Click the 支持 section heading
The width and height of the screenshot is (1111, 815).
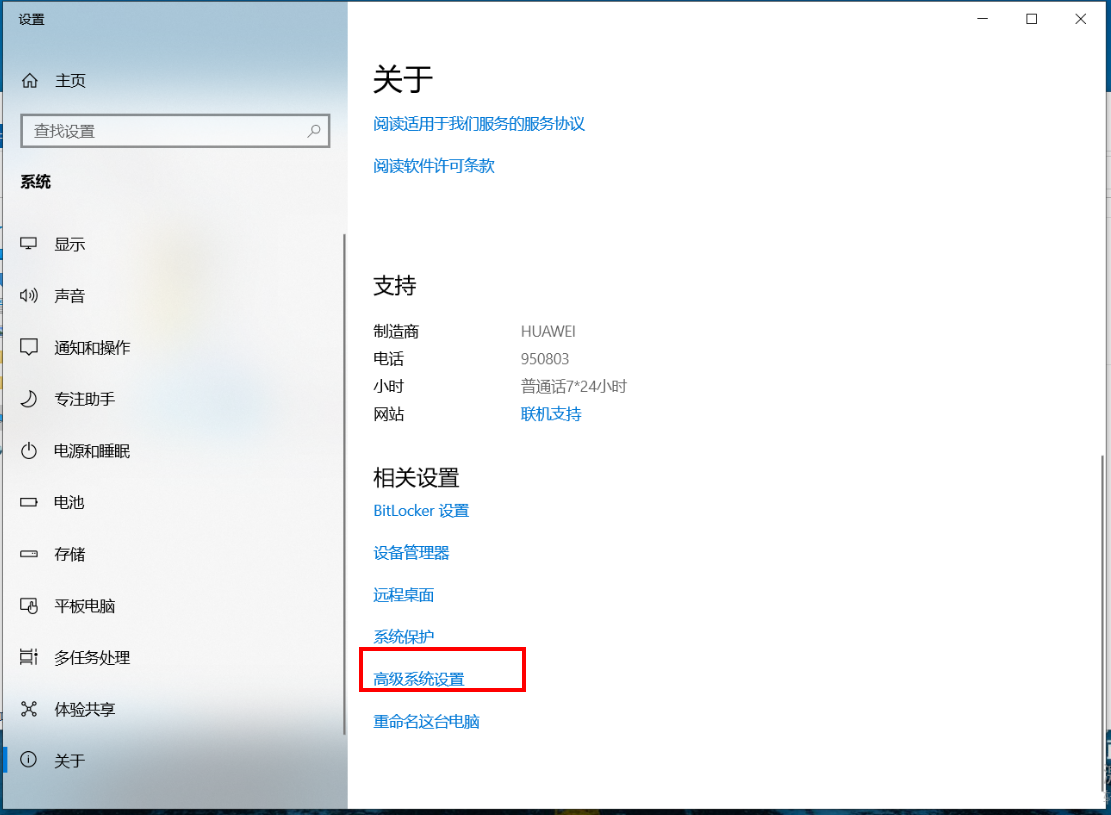pyautogui.click(x=395, y=286)
